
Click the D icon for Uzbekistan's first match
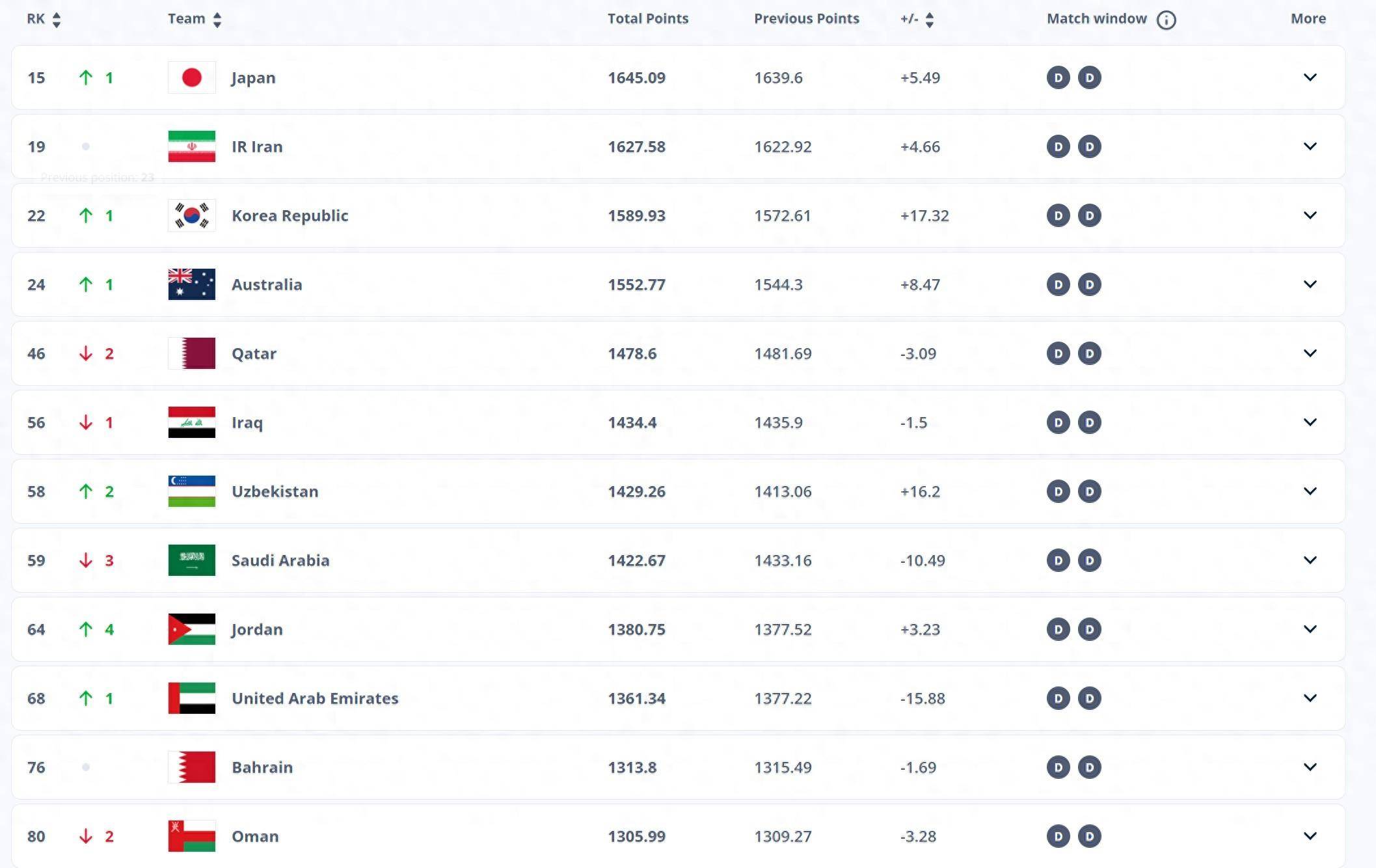1057,490
